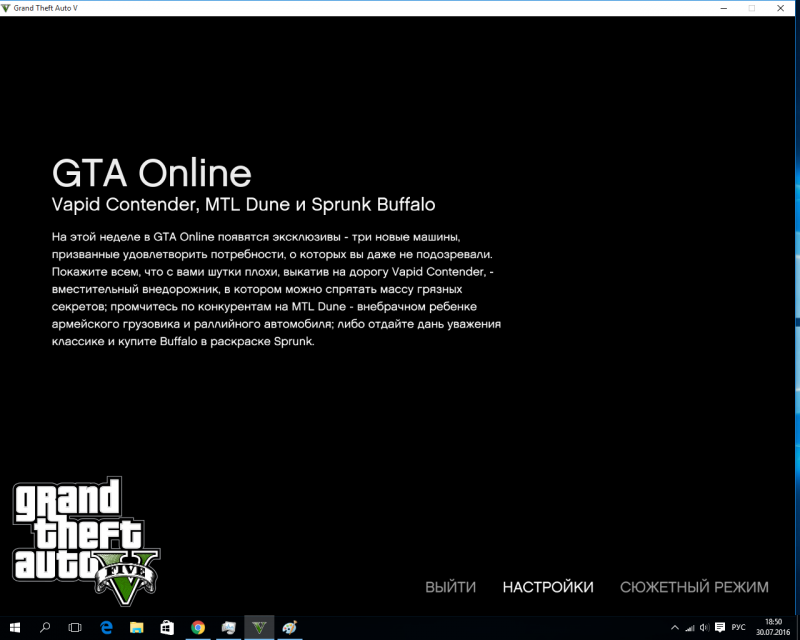Switch to the GTA V taskbar icon
The height and width of the screenshot is (640, 800).
[x=259, y=628]
